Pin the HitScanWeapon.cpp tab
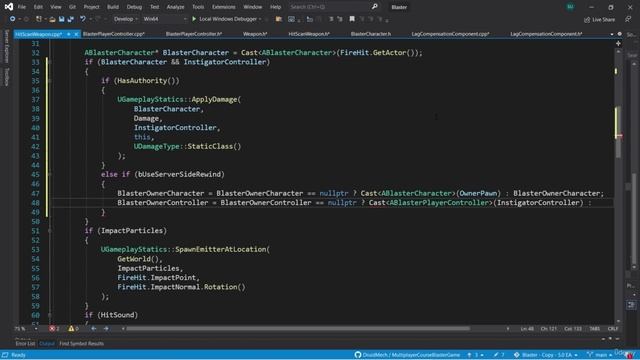 coord(69,34)
